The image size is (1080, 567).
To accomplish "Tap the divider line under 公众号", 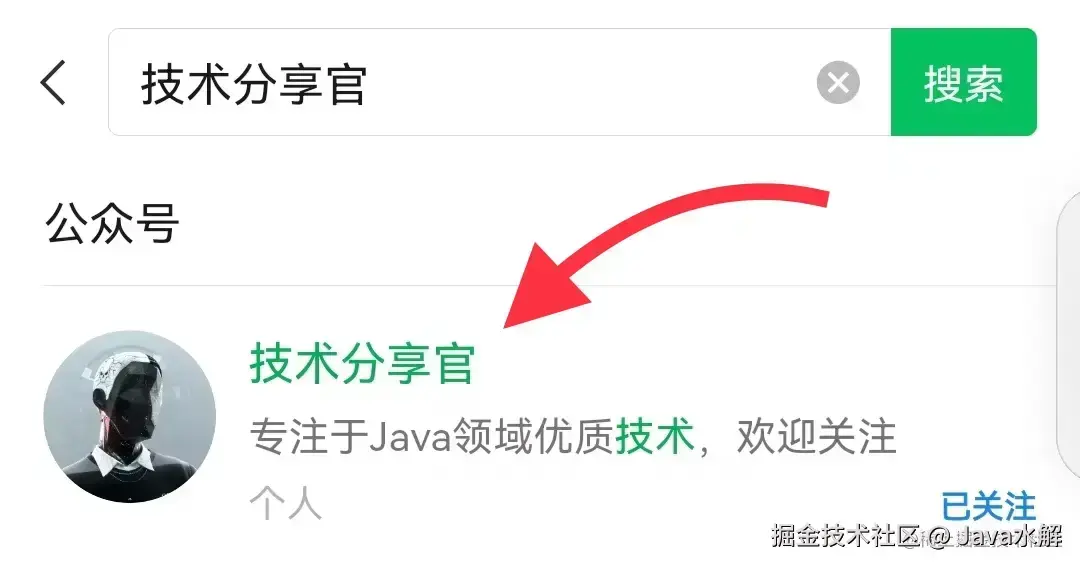I will (x=550, y=285).
